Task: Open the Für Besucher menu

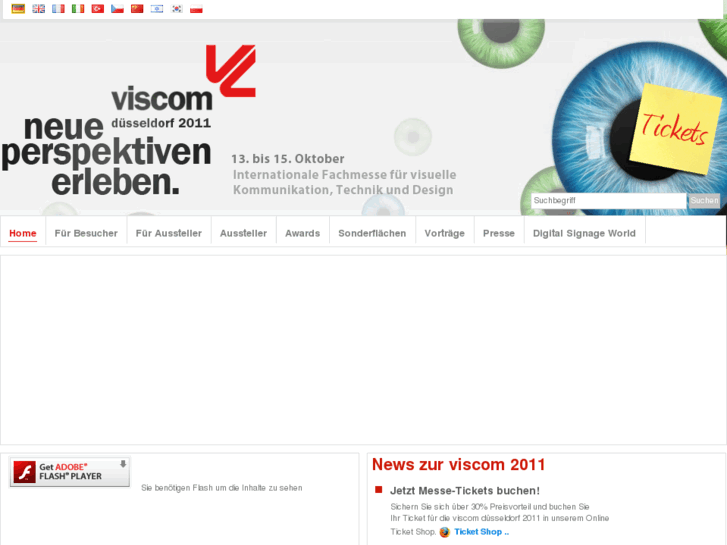Action: click(86, 233)
